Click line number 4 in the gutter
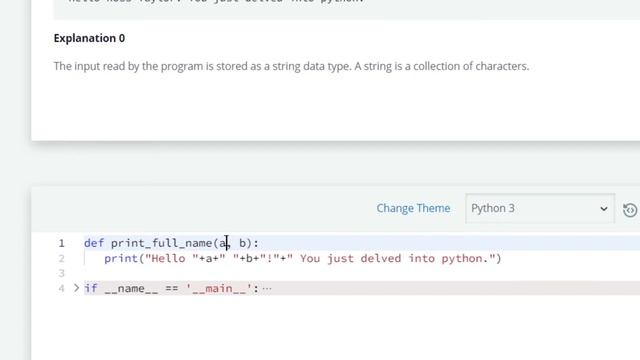The height and width of the screenshot is (360, 640). pyautogui.click(x=61, y=289)
